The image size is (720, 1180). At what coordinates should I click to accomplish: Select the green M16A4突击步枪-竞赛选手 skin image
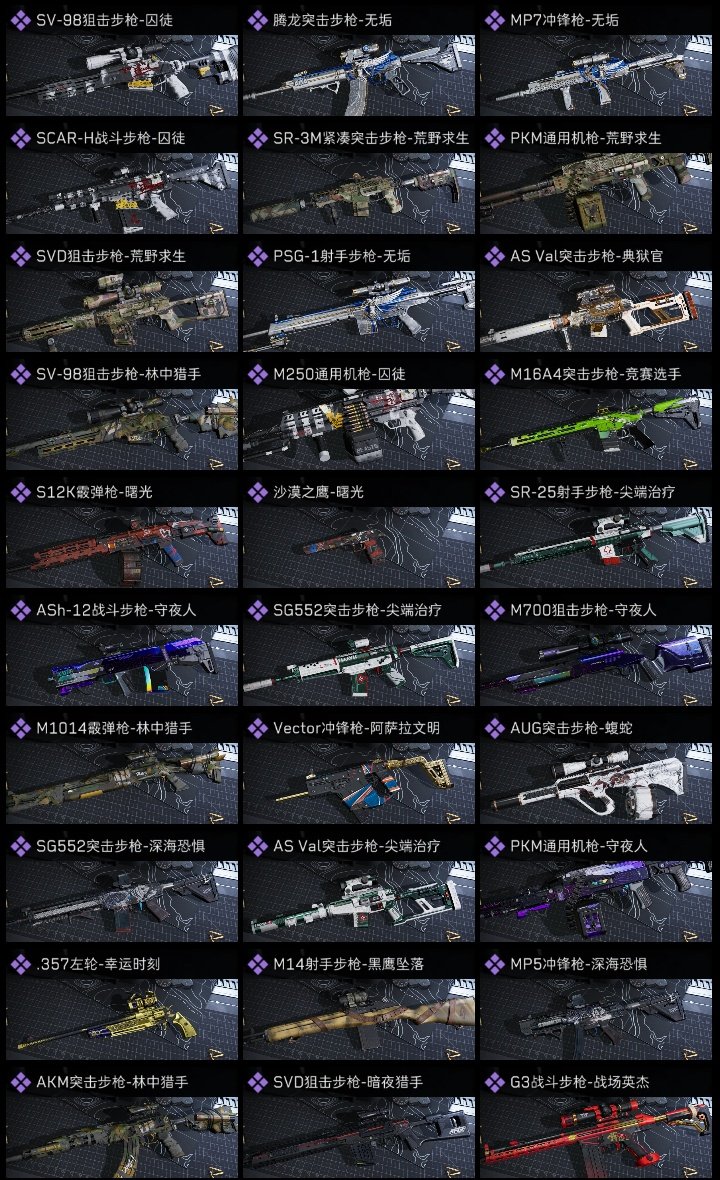[x=596, y=428]
